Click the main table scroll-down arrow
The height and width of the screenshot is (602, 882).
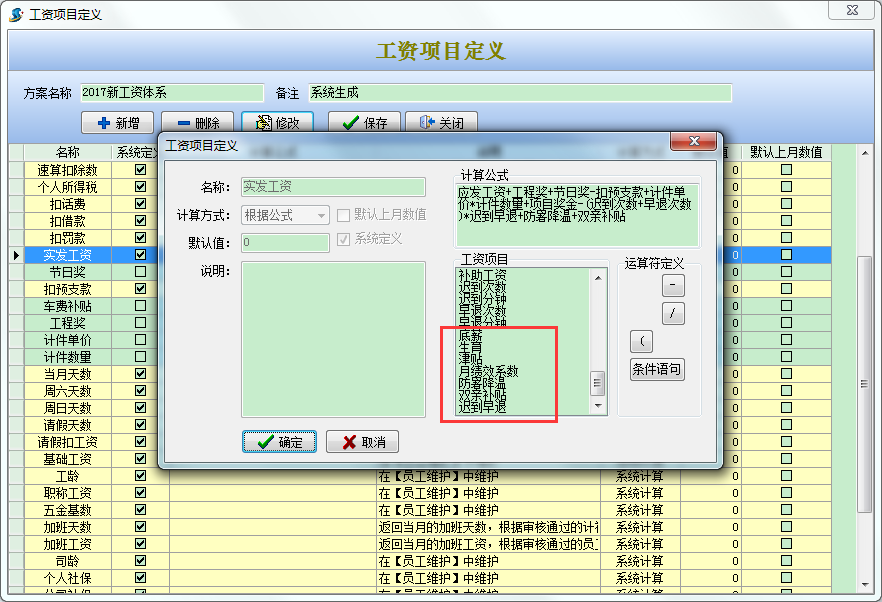click(865, 585)
